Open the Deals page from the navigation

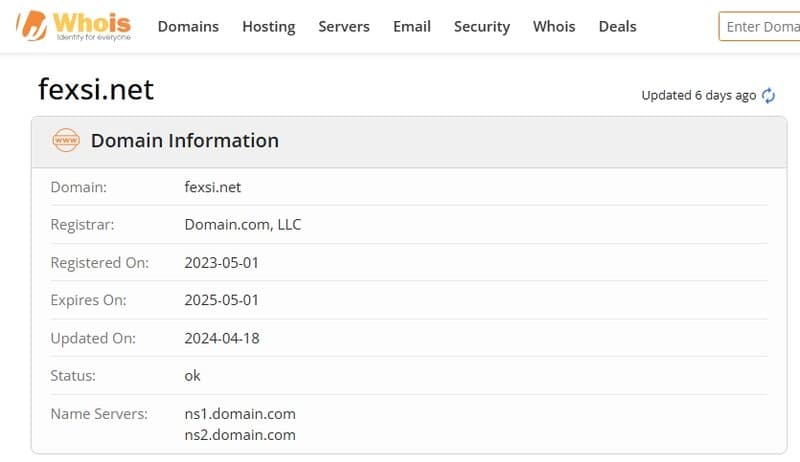[617, 27]
